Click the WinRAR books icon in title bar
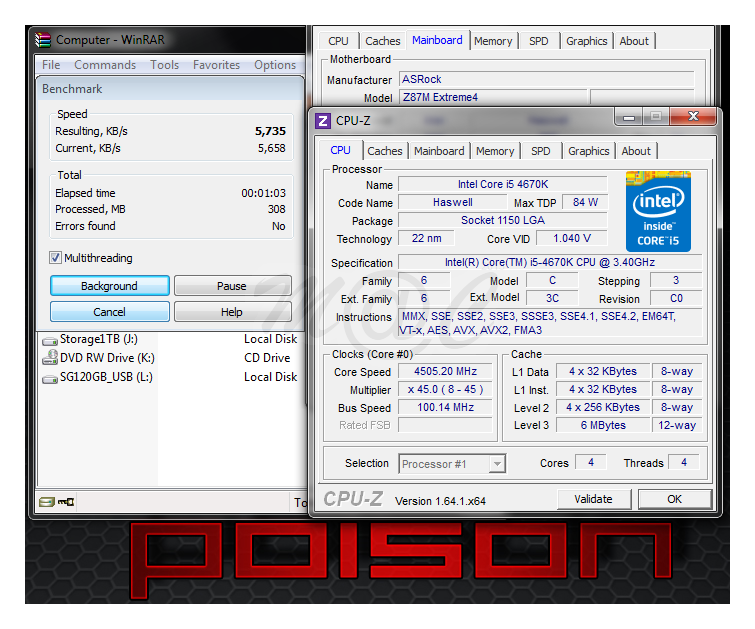This screenshot has height=629, width=755. point(43,40)
